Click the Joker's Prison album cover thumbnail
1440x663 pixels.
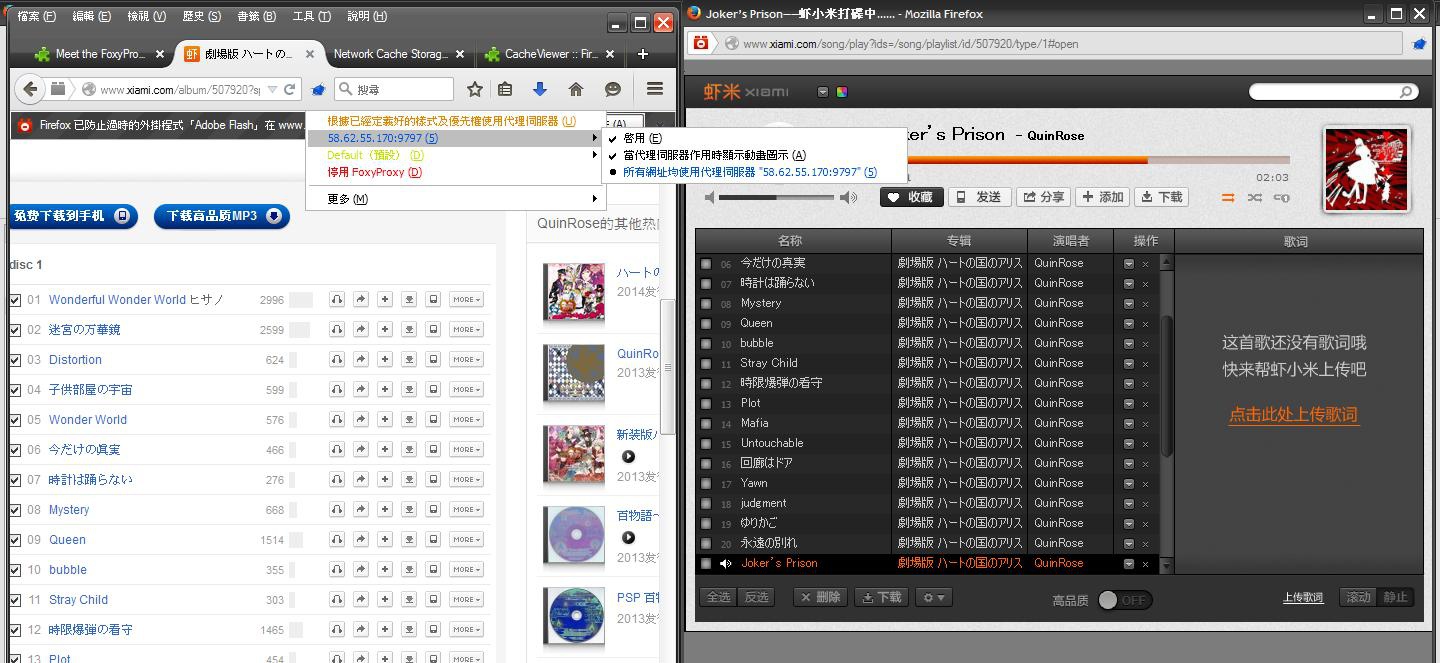tap(1365, 169)
